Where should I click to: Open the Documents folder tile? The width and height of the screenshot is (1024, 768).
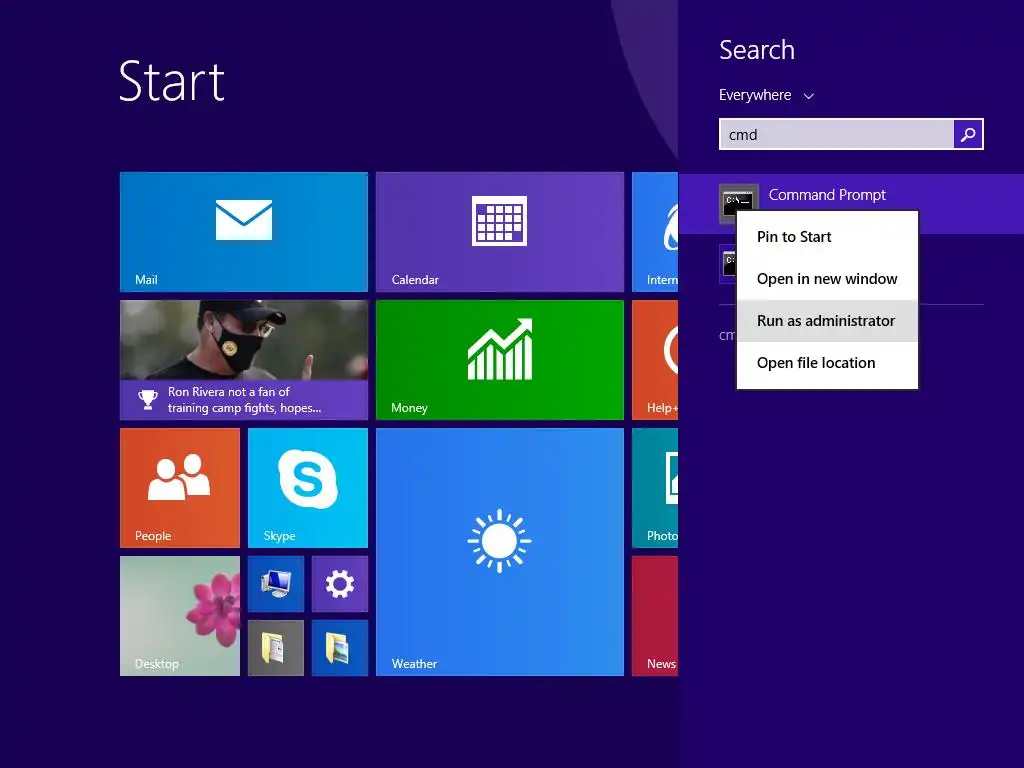(276, 648)
